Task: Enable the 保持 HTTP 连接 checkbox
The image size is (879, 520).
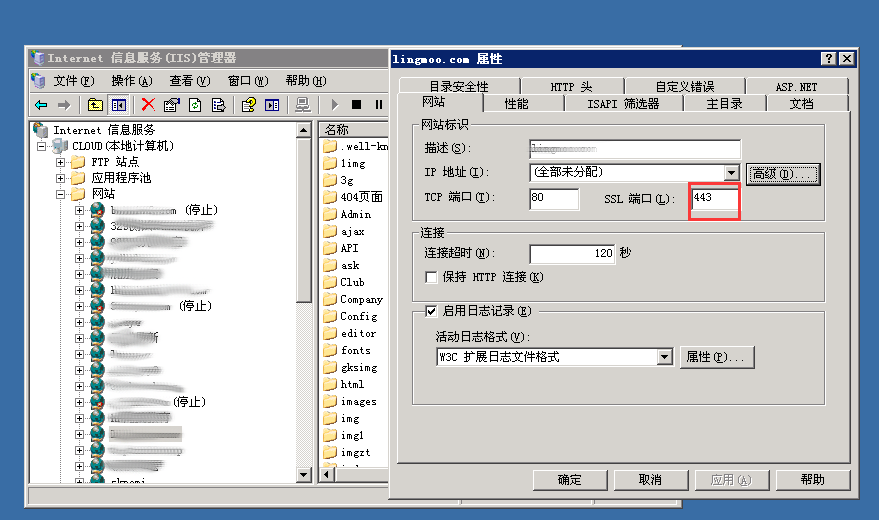Action: coord(432,277)
